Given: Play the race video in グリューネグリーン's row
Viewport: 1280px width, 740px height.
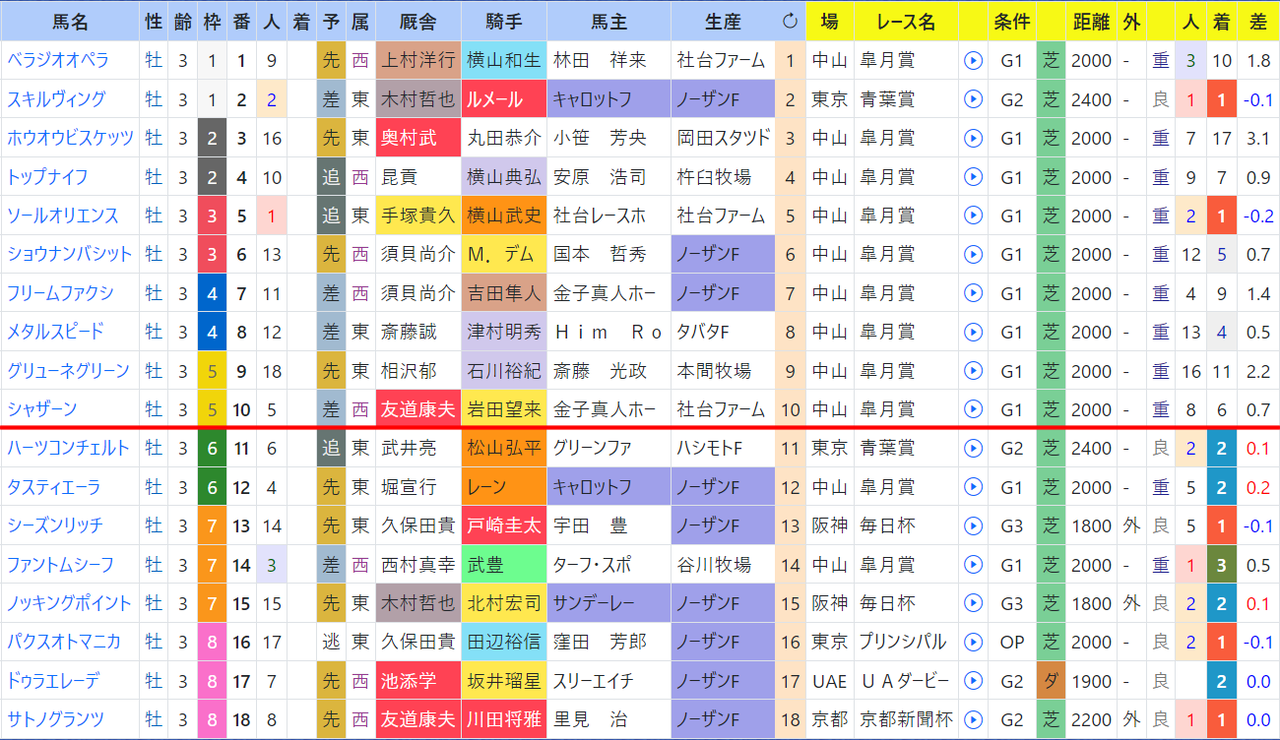Looking at the screenshot, I should click(x=973, y=370).
